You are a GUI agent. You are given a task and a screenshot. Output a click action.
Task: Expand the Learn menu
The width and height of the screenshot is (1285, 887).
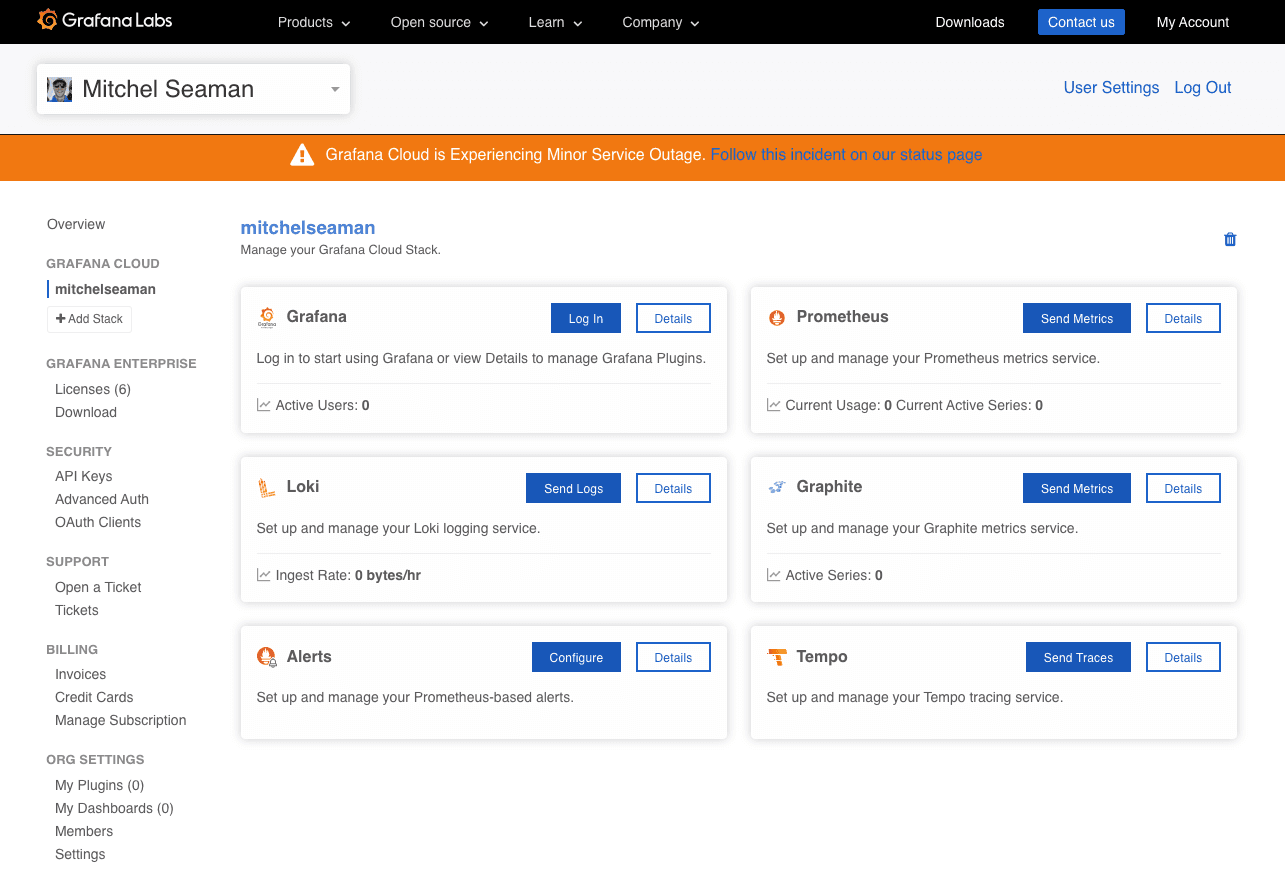point(555,22)
